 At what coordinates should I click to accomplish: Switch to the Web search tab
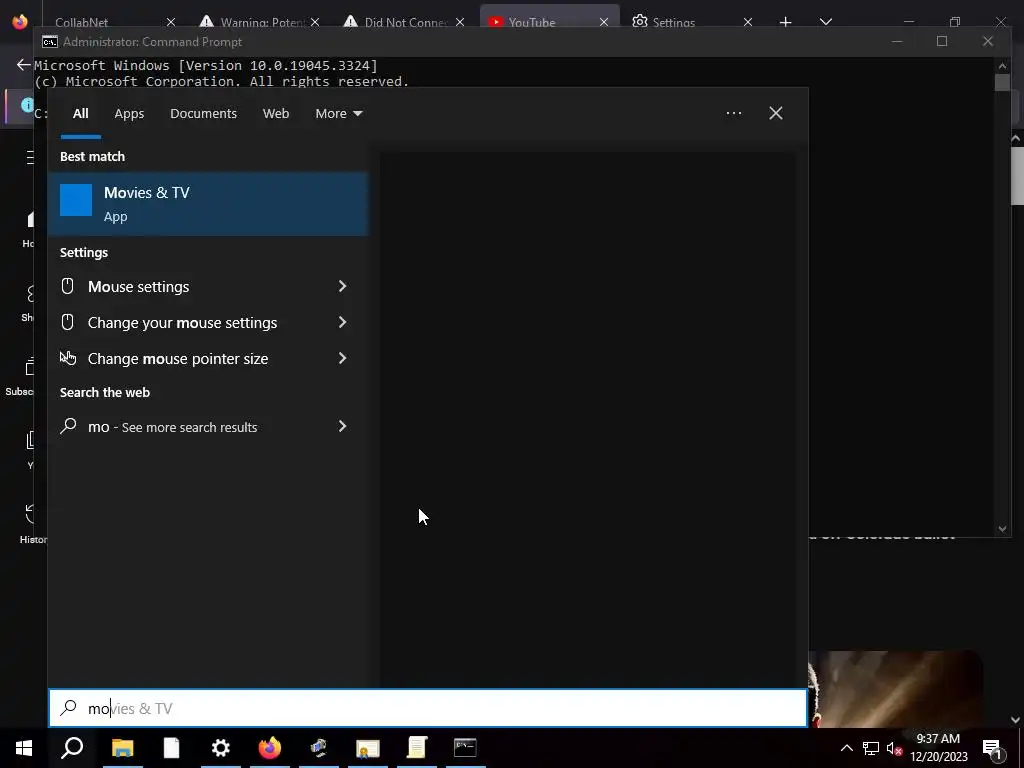coord(276,114)
